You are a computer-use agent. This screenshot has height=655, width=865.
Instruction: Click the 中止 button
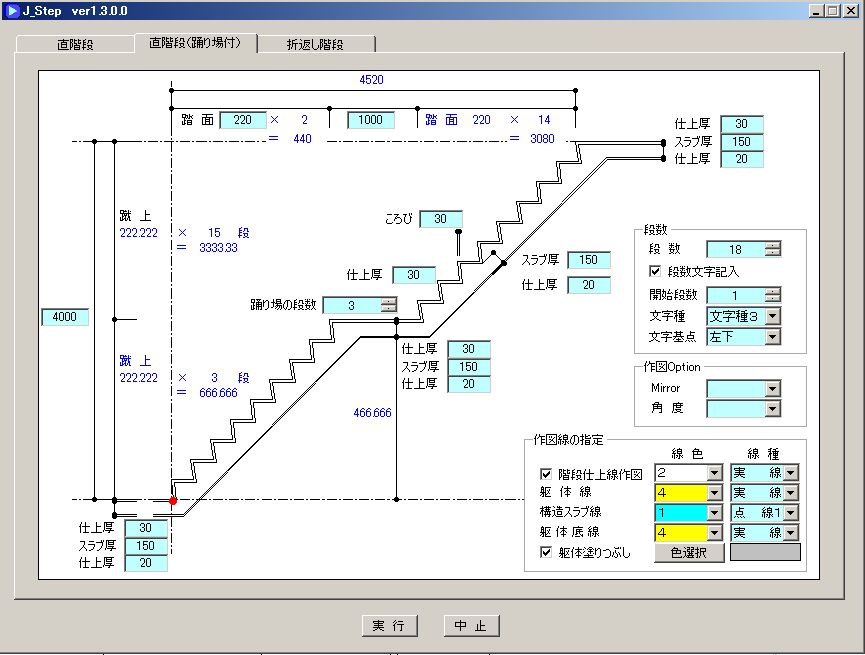(x=471, y=626)
